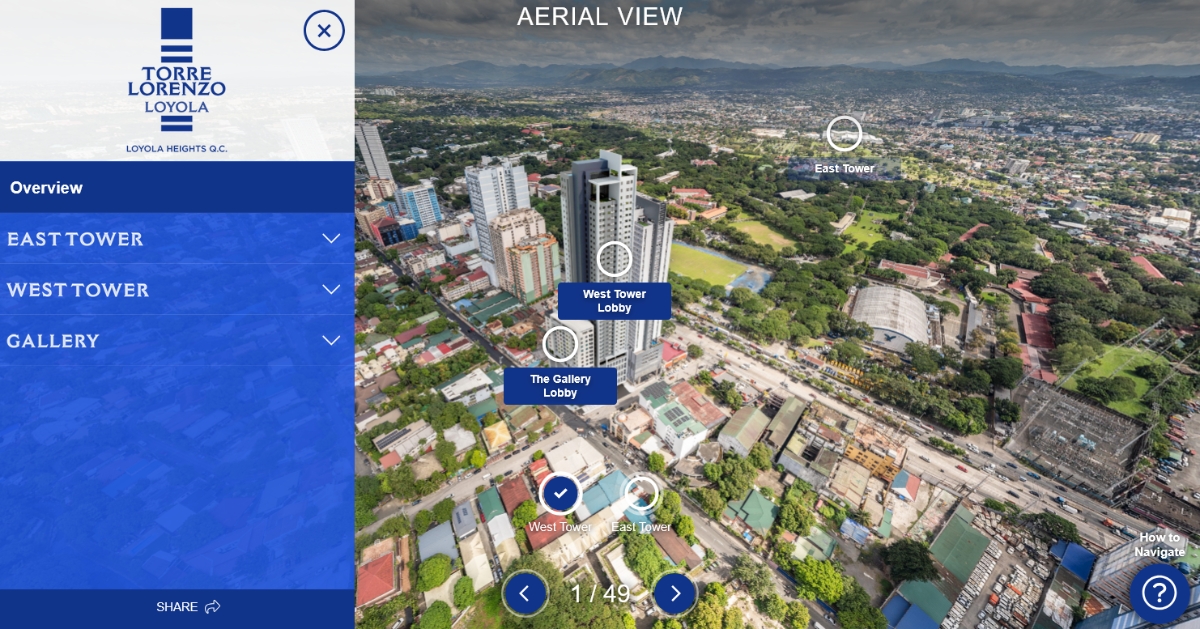
Task: Open the WEST TOWER menu section
Action: tap(78, 290)
